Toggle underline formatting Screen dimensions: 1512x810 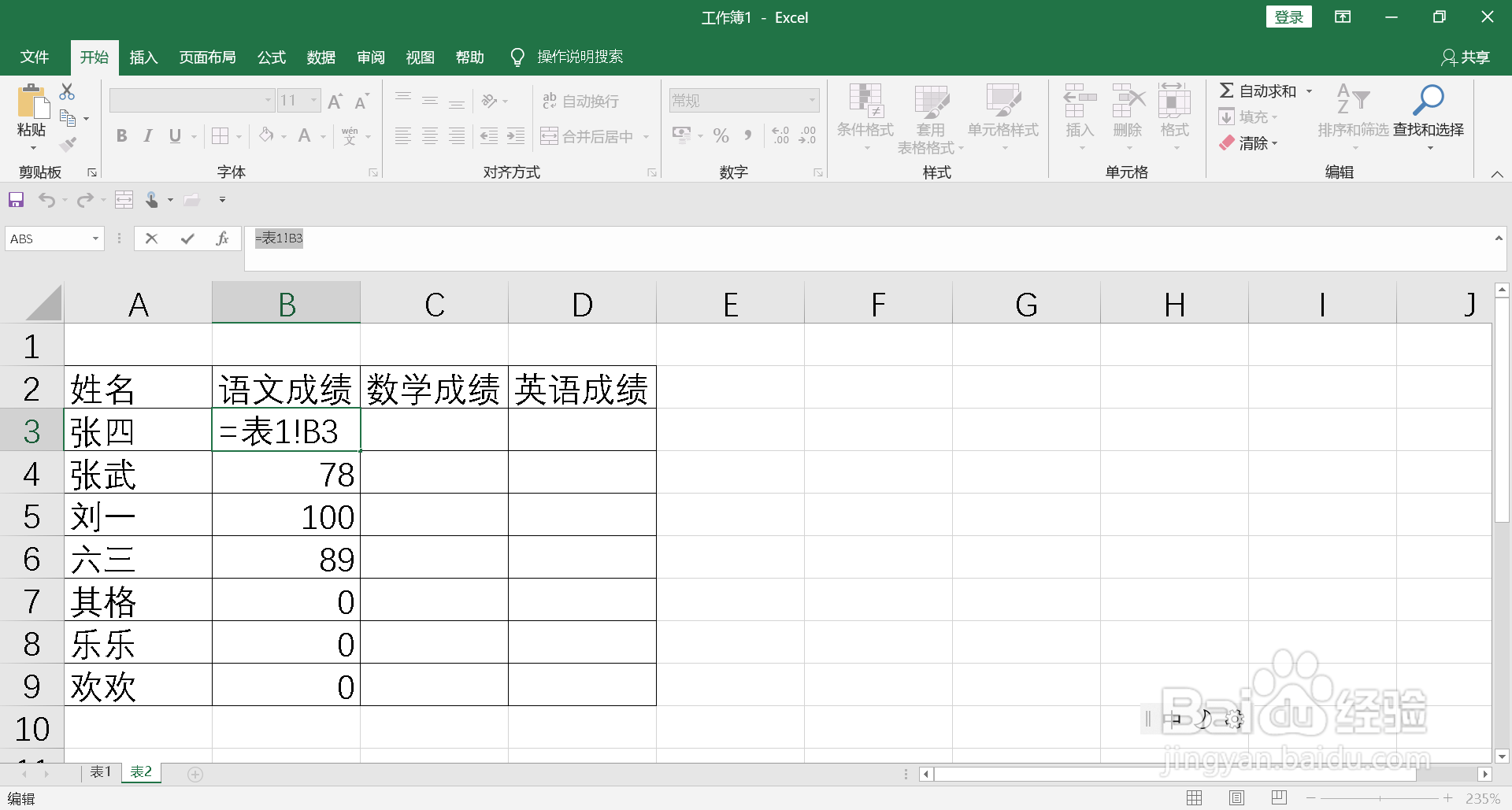click(x=174, y=135)
